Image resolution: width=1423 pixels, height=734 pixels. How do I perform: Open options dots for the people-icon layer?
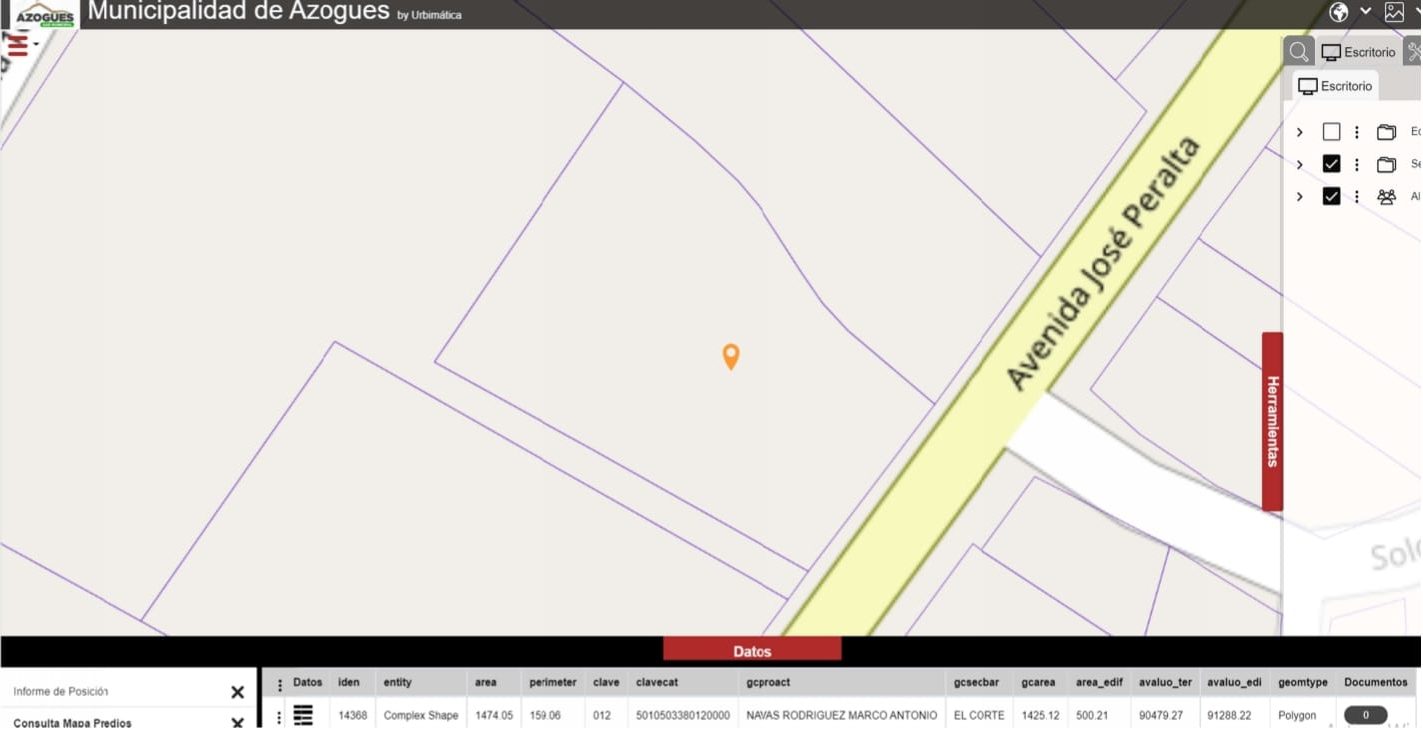click(x=1357, y=196)
